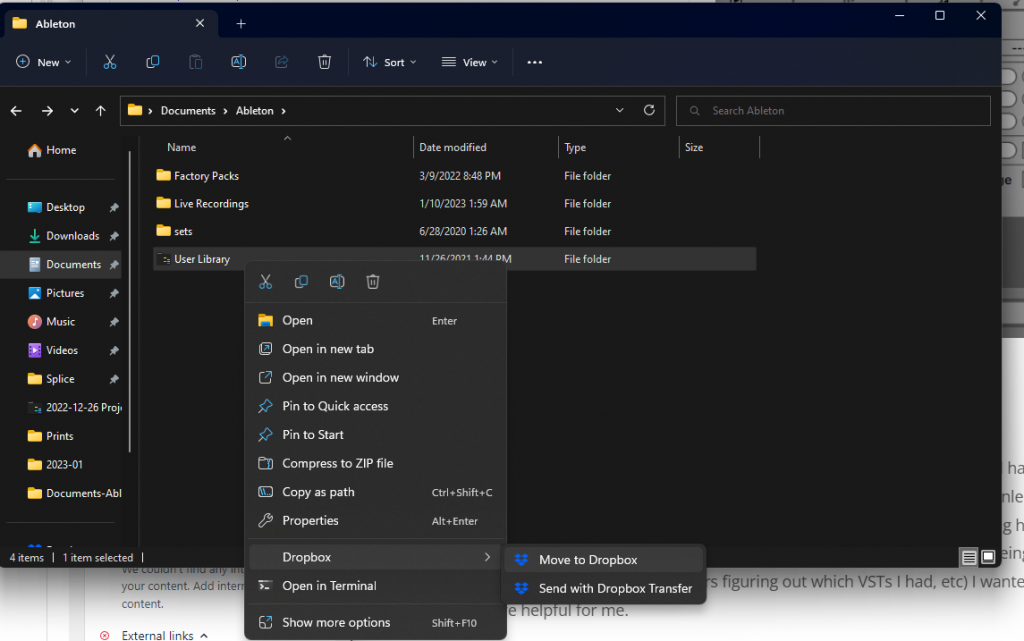Select Move to Dropbox
This screenshot has height=641, width=1024.
pos(587,560)
